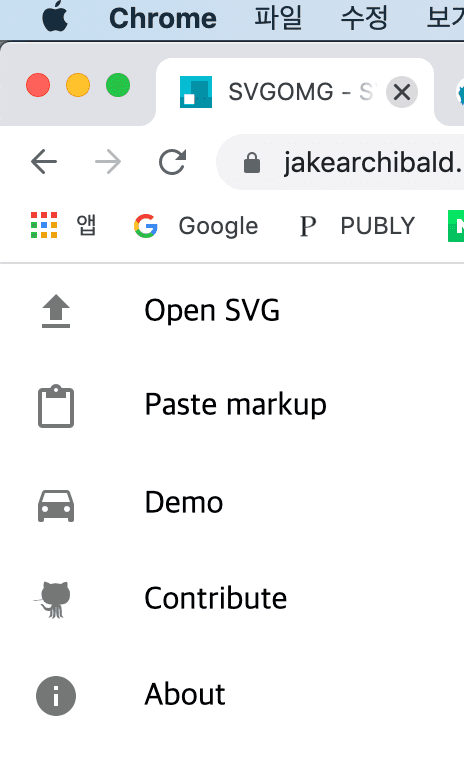Open the 파일 menu

(278, 18)
